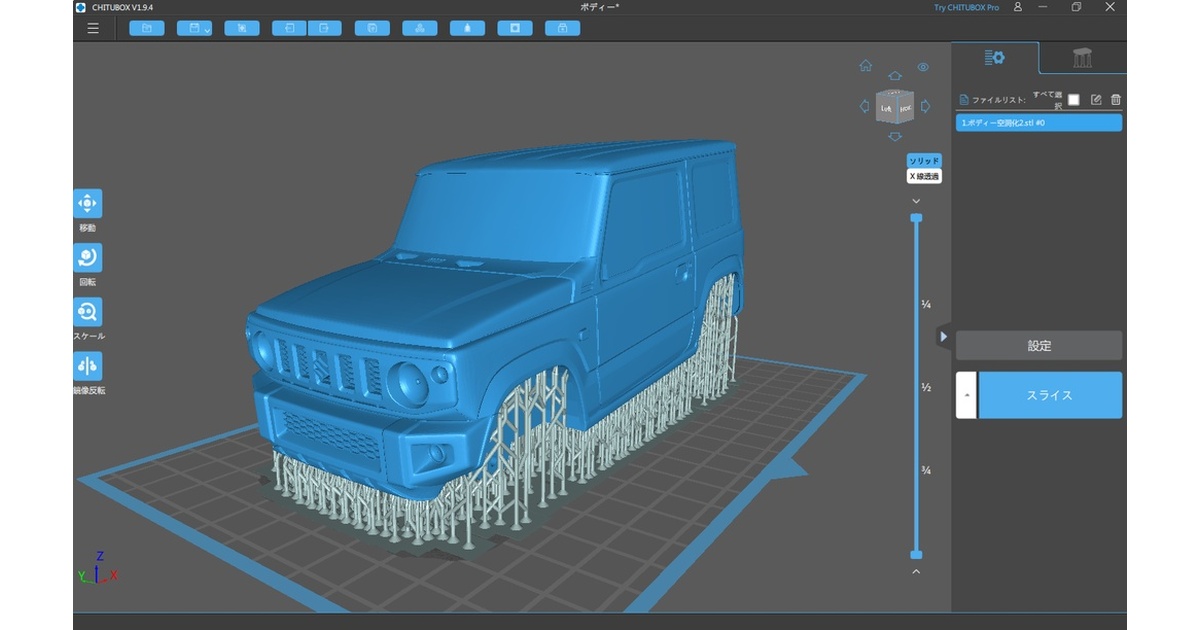Click the top handle of layer slider
Screen dimensions: 1200x630
tap(916, 217)
